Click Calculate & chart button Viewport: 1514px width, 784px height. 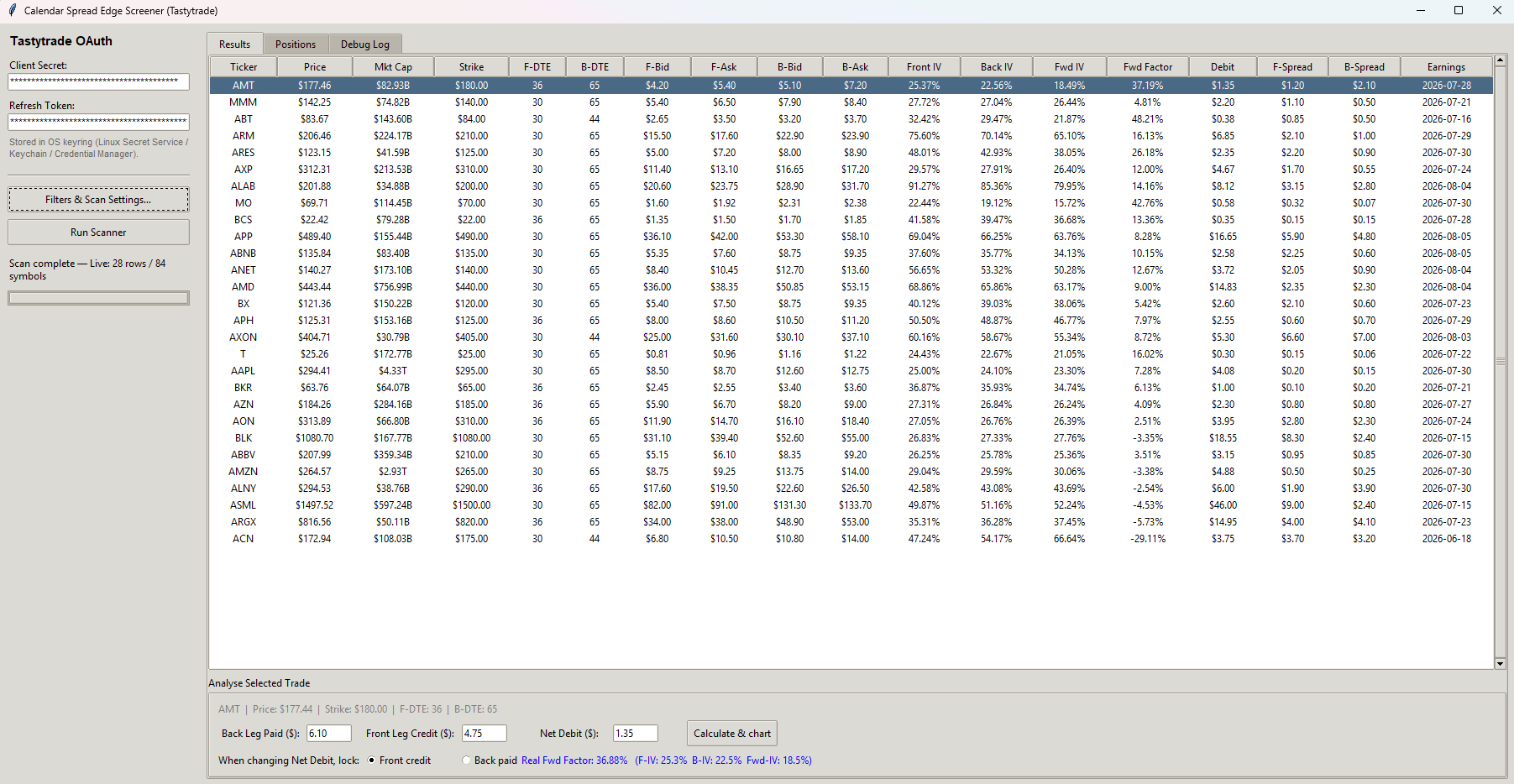[x=732, y=734]
